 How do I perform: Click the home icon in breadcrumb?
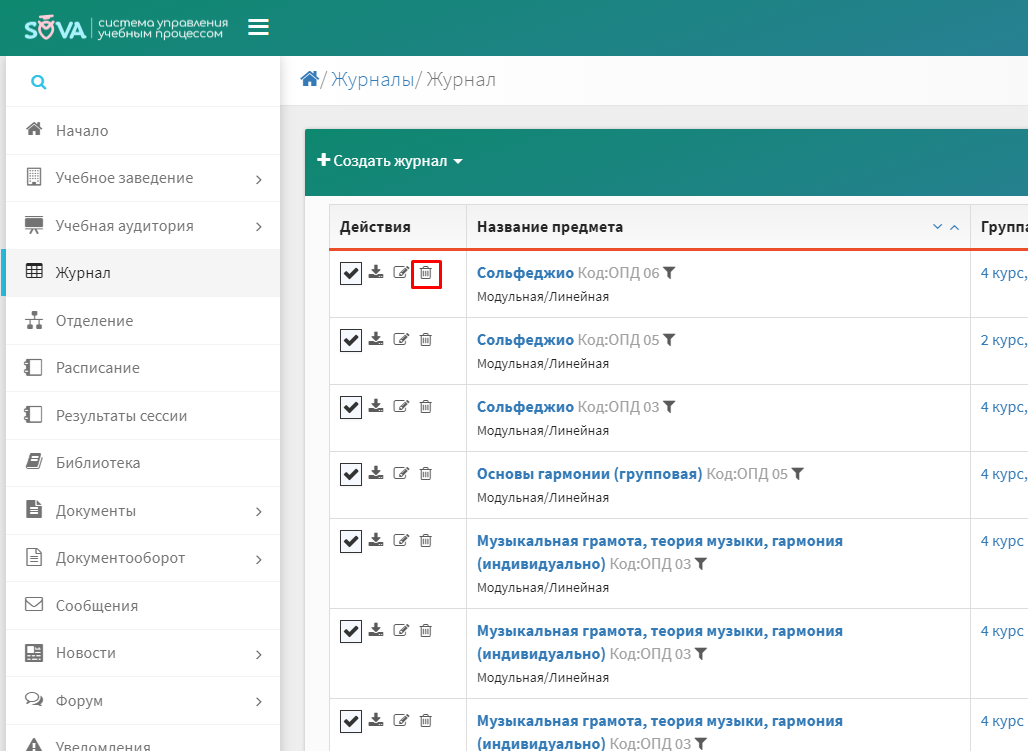pos(309,79)
